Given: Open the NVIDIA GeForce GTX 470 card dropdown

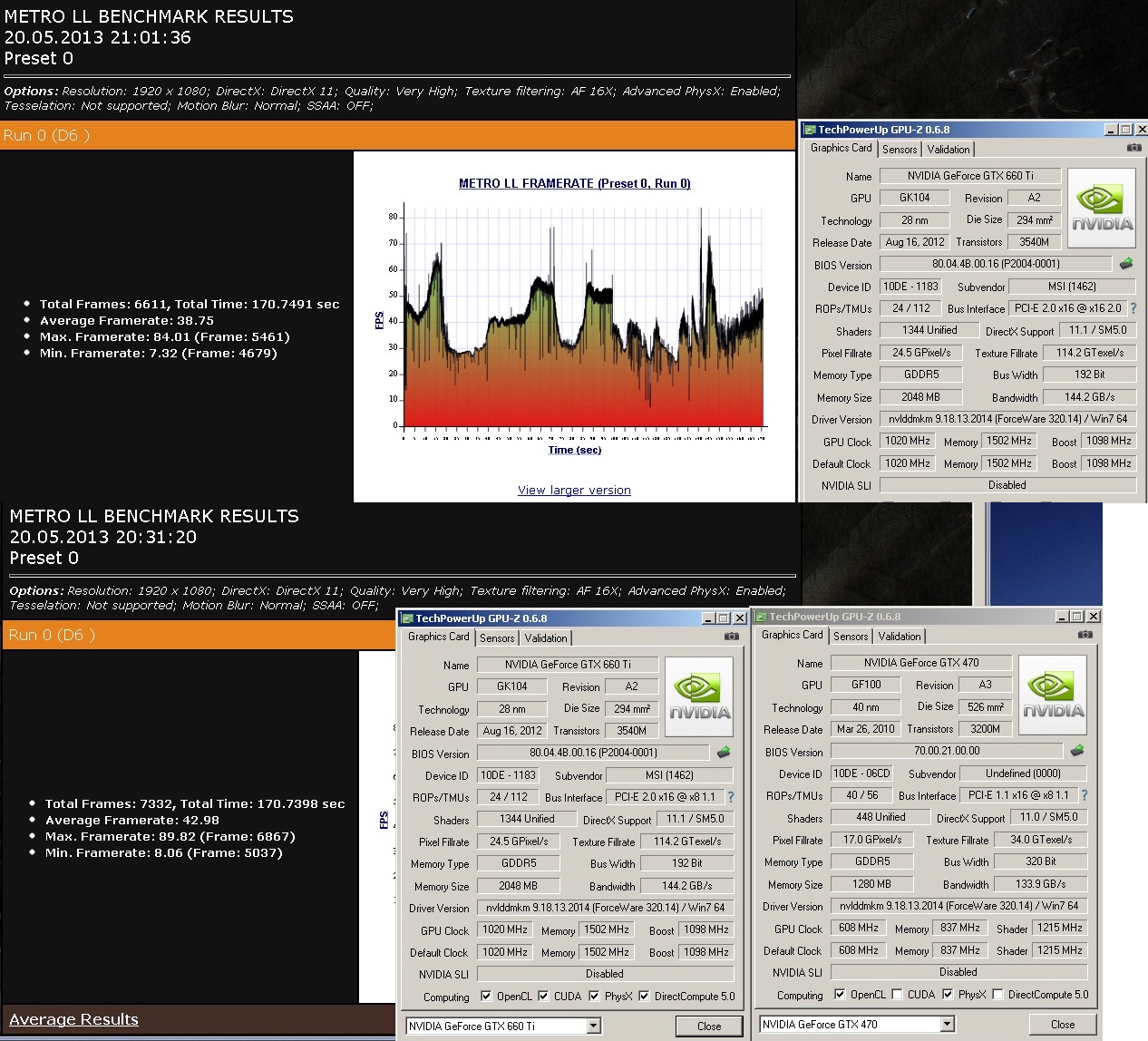Looking at the screenshot, I should [x=946, y=1025].
